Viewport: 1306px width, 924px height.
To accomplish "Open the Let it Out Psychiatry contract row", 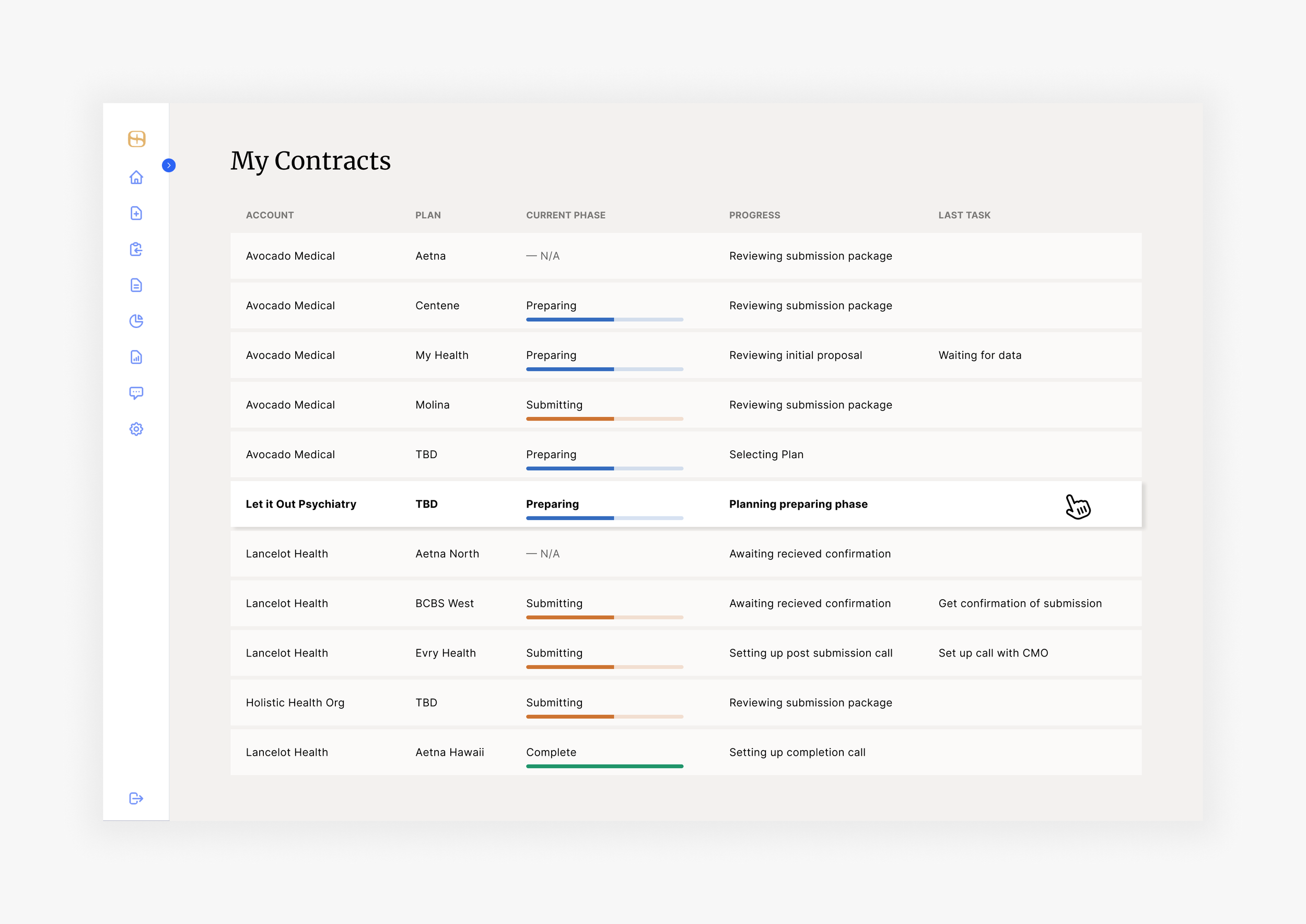I will 301,504.
